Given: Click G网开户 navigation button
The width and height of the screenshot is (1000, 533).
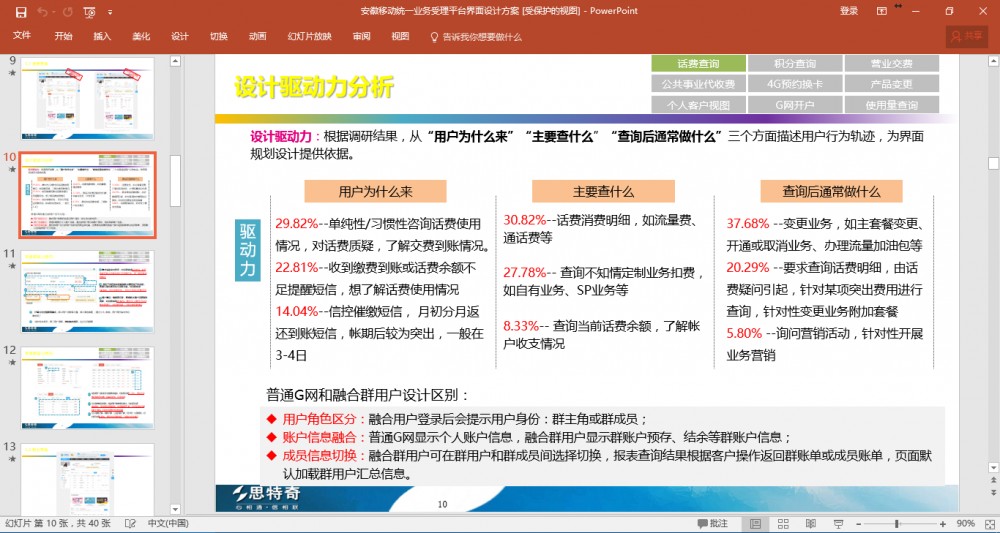Looking at the screenshot, I should [795, 105].
